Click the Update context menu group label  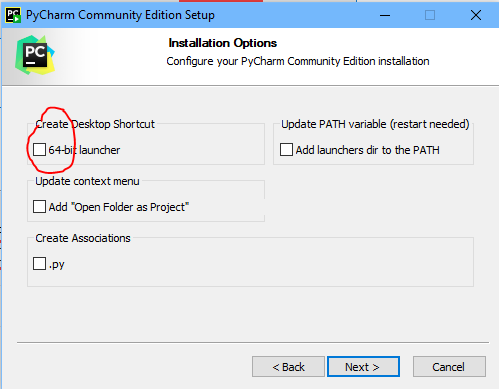(87, 181)
